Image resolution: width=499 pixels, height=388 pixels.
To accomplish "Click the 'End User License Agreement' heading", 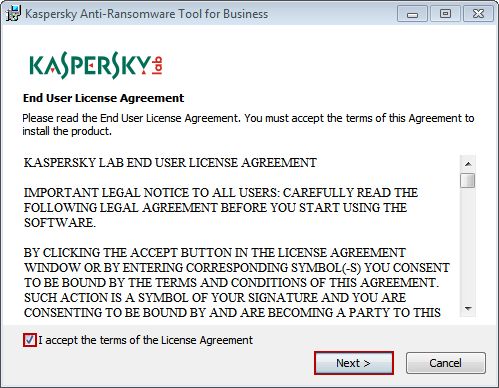I will (x=103, y=98).
